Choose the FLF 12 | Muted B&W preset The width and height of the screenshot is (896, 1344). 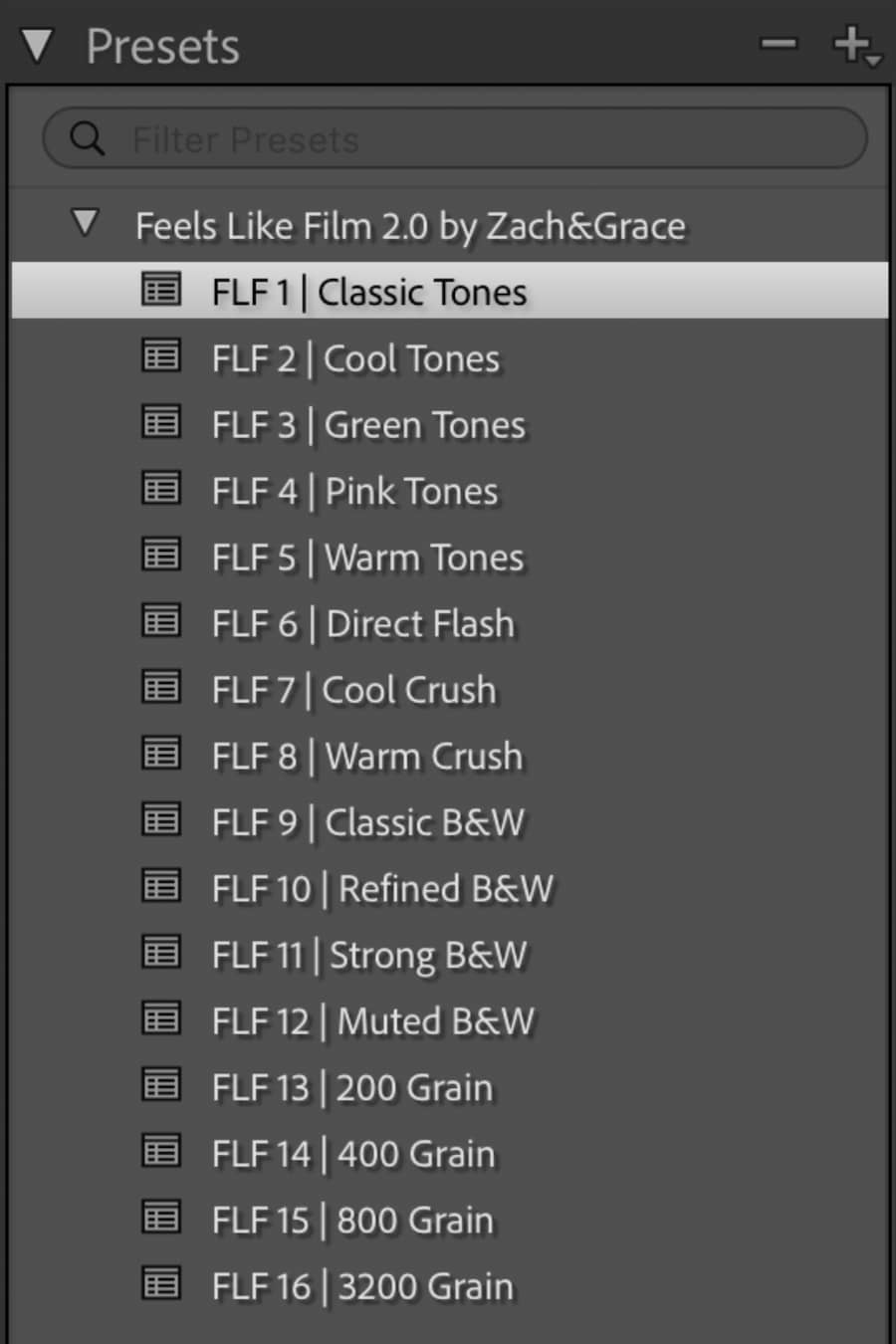373,1021
